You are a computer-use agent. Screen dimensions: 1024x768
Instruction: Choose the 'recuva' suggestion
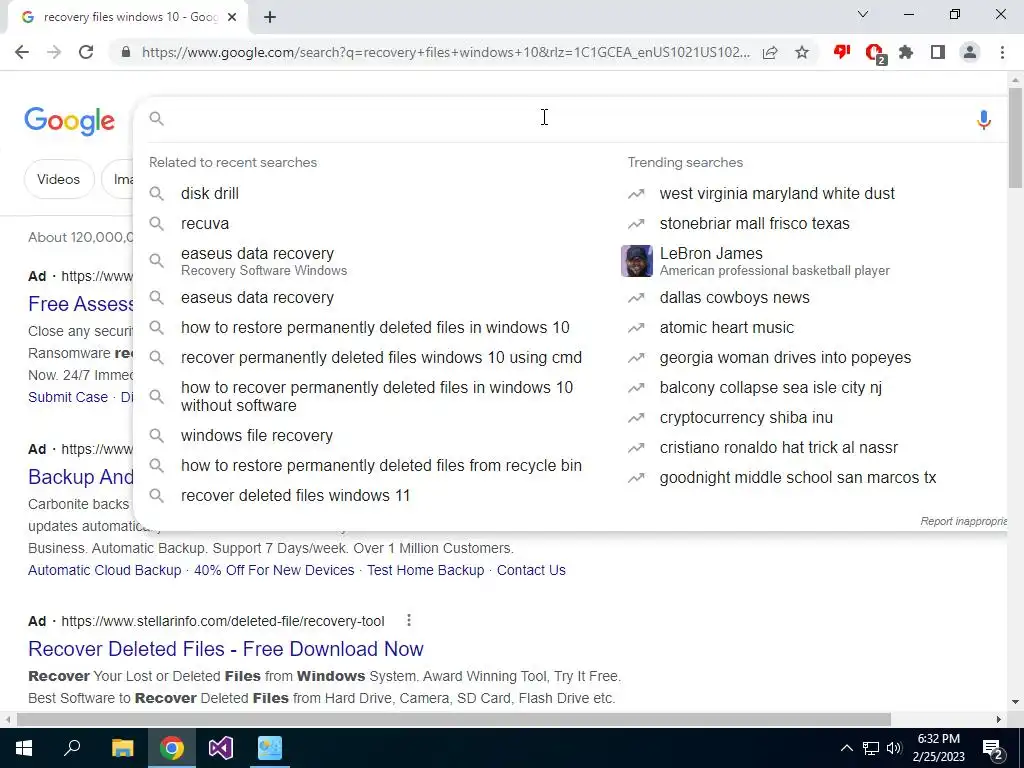pyautogui.click(x=205, y=223)
